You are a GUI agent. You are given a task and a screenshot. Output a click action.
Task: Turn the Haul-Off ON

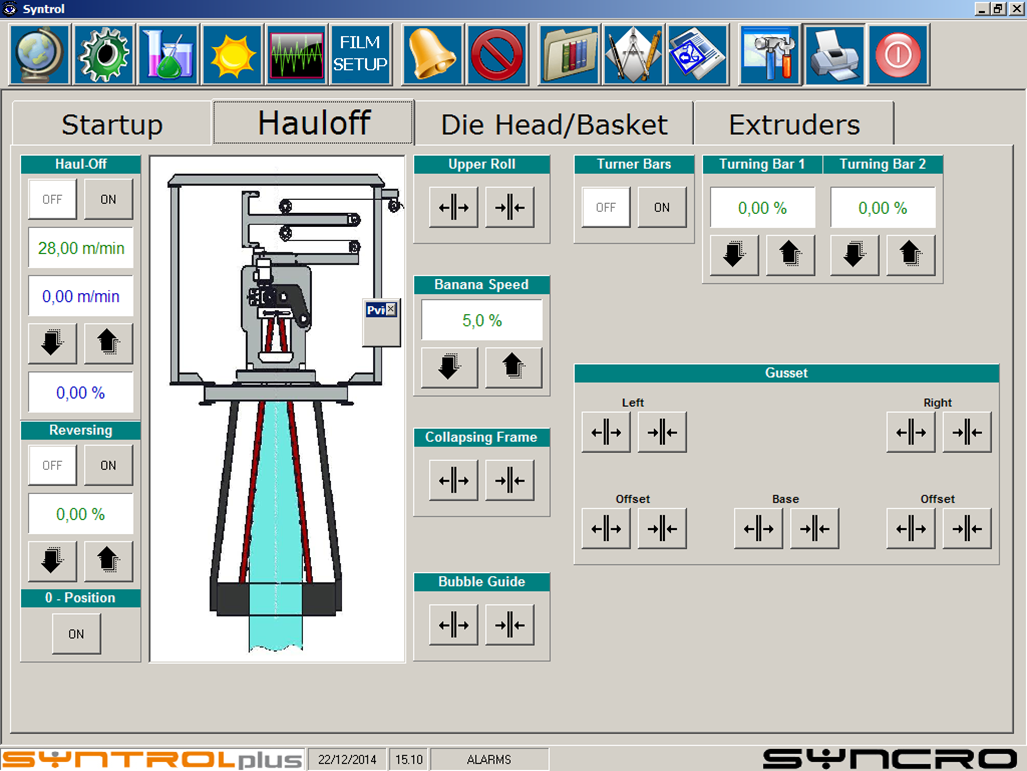click(x=108, y=200)
